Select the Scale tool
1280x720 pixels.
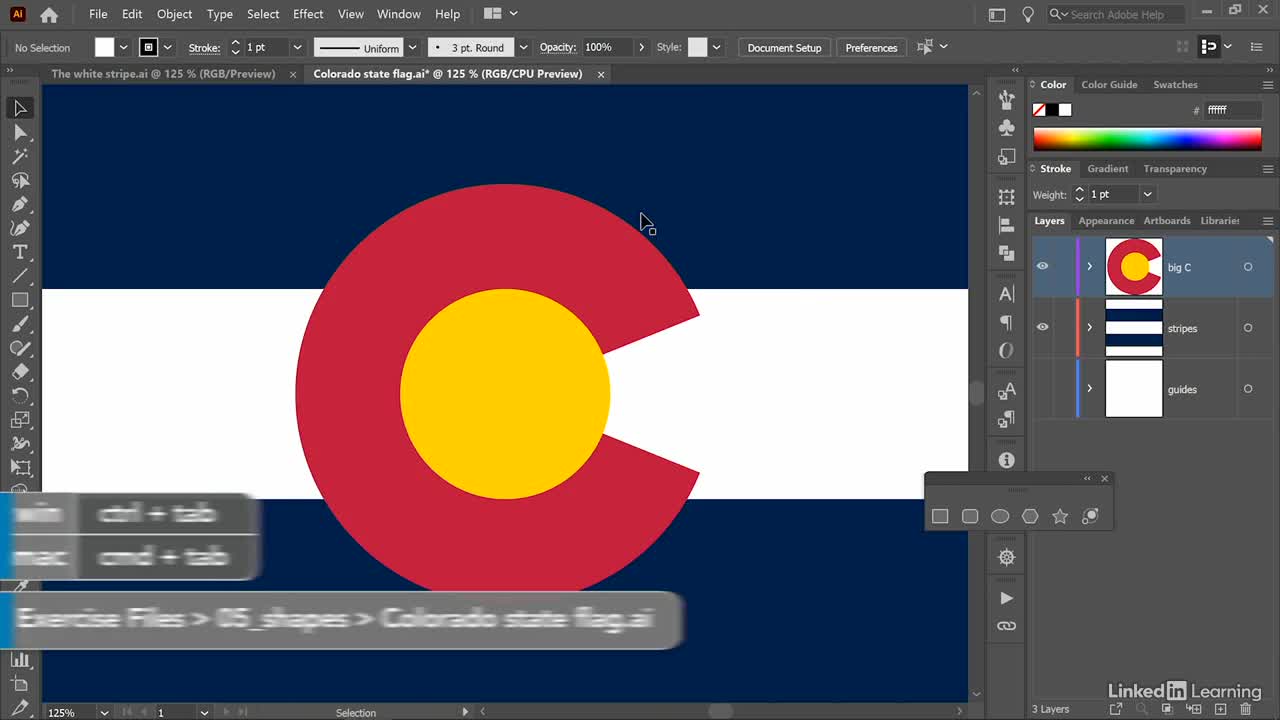click(20, 420)
